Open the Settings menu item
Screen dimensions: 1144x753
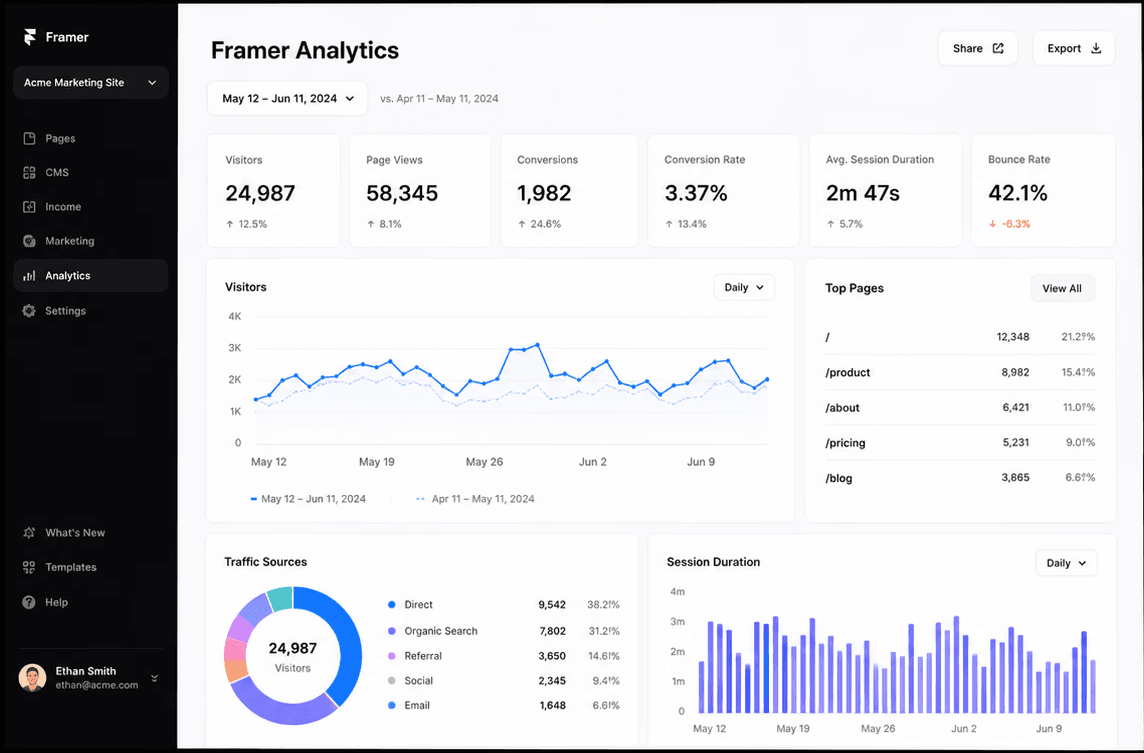click(90, 311)
